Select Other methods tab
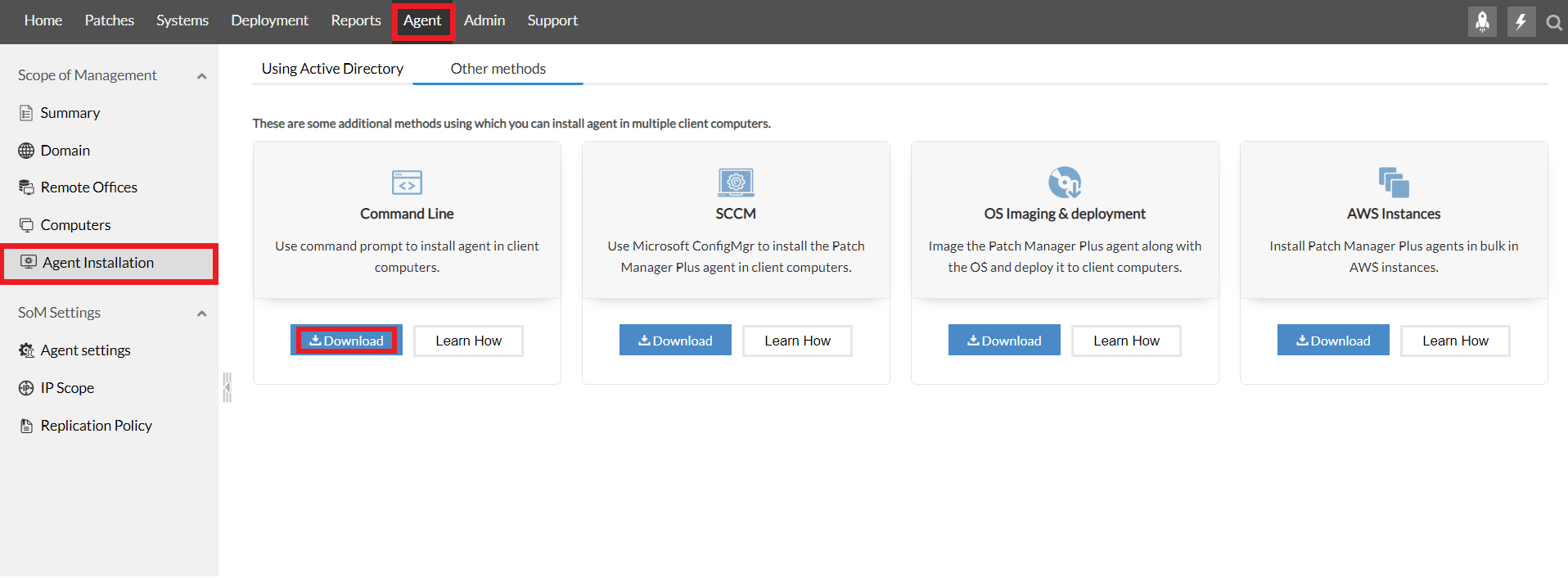Image resolution: width=1568 pixels, height=578 pixels. point(498,69)
